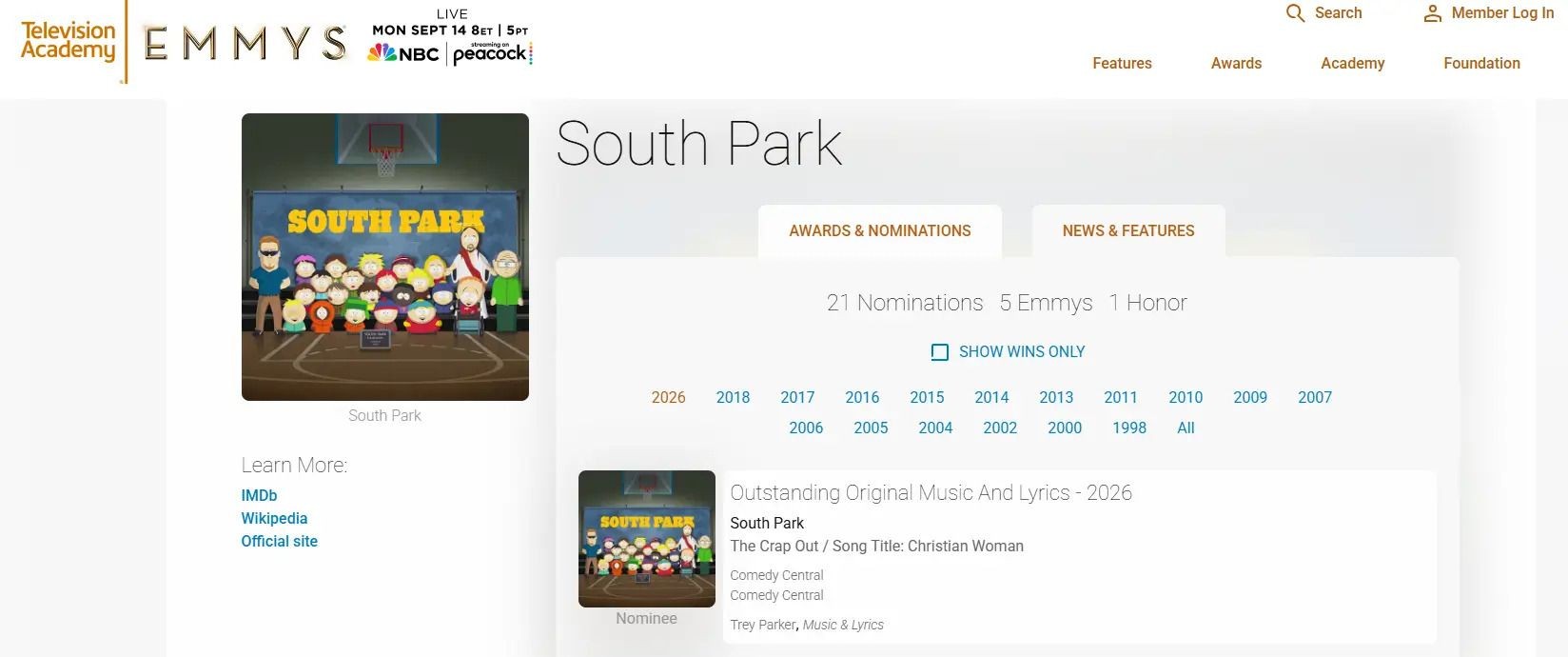The image size is (1568, 657).
Task: Click the Learn More heading
Action: (294, 465)
